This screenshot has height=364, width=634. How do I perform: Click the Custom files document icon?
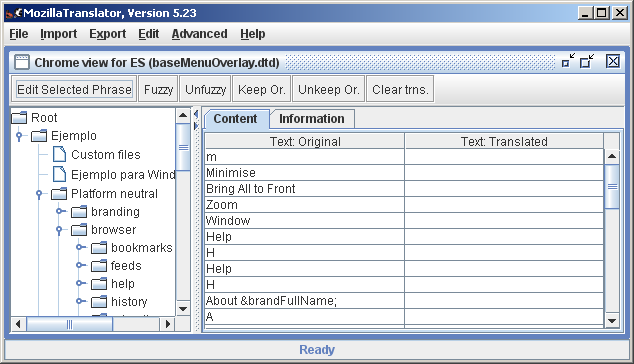click(x=59, y=154)
